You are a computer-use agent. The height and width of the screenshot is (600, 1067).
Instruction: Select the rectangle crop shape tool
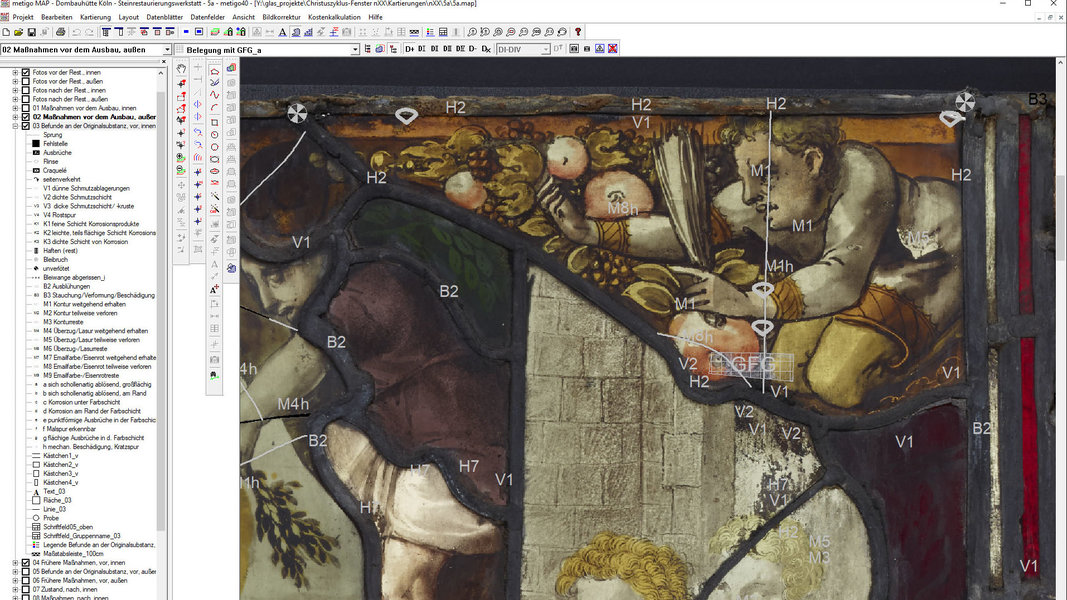214,122
